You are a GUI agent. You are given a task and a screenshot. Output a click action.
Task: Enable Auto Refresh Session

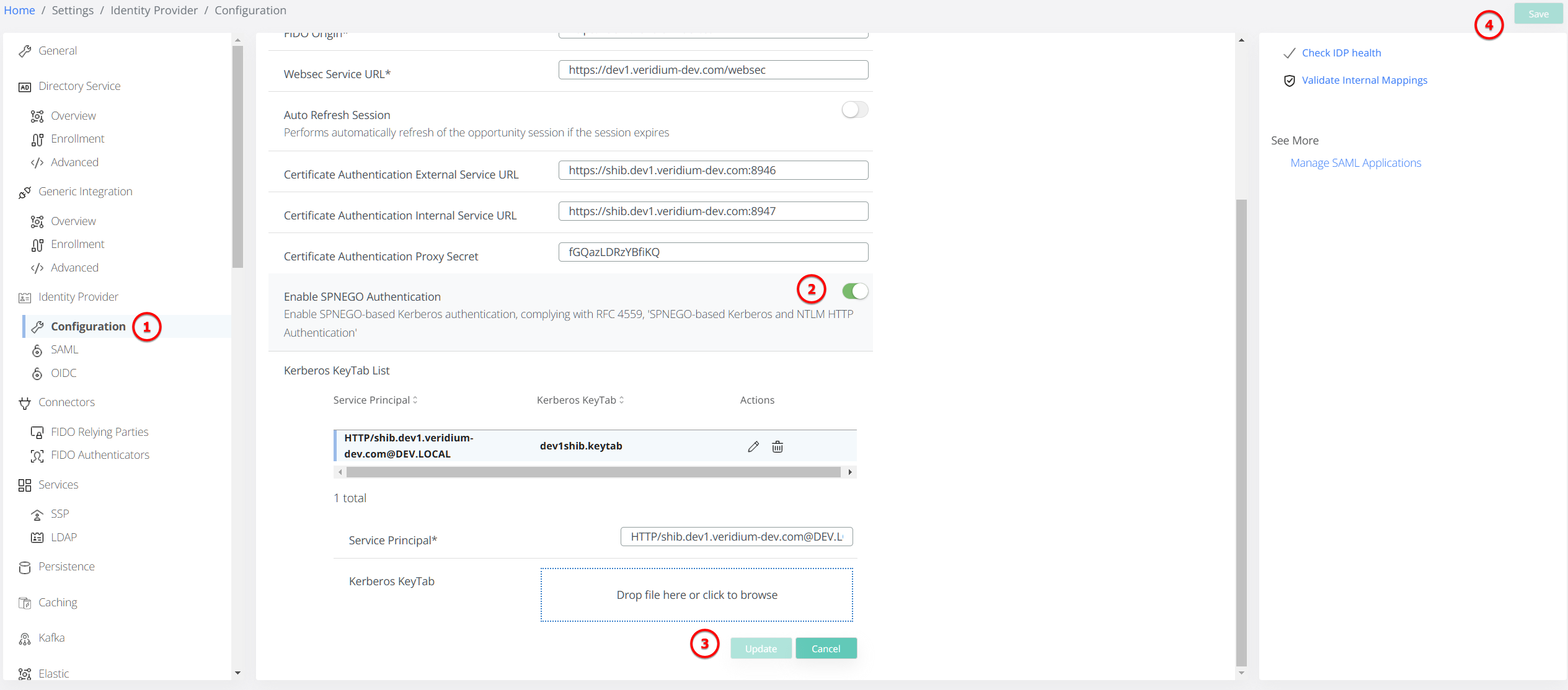(855, 109)
